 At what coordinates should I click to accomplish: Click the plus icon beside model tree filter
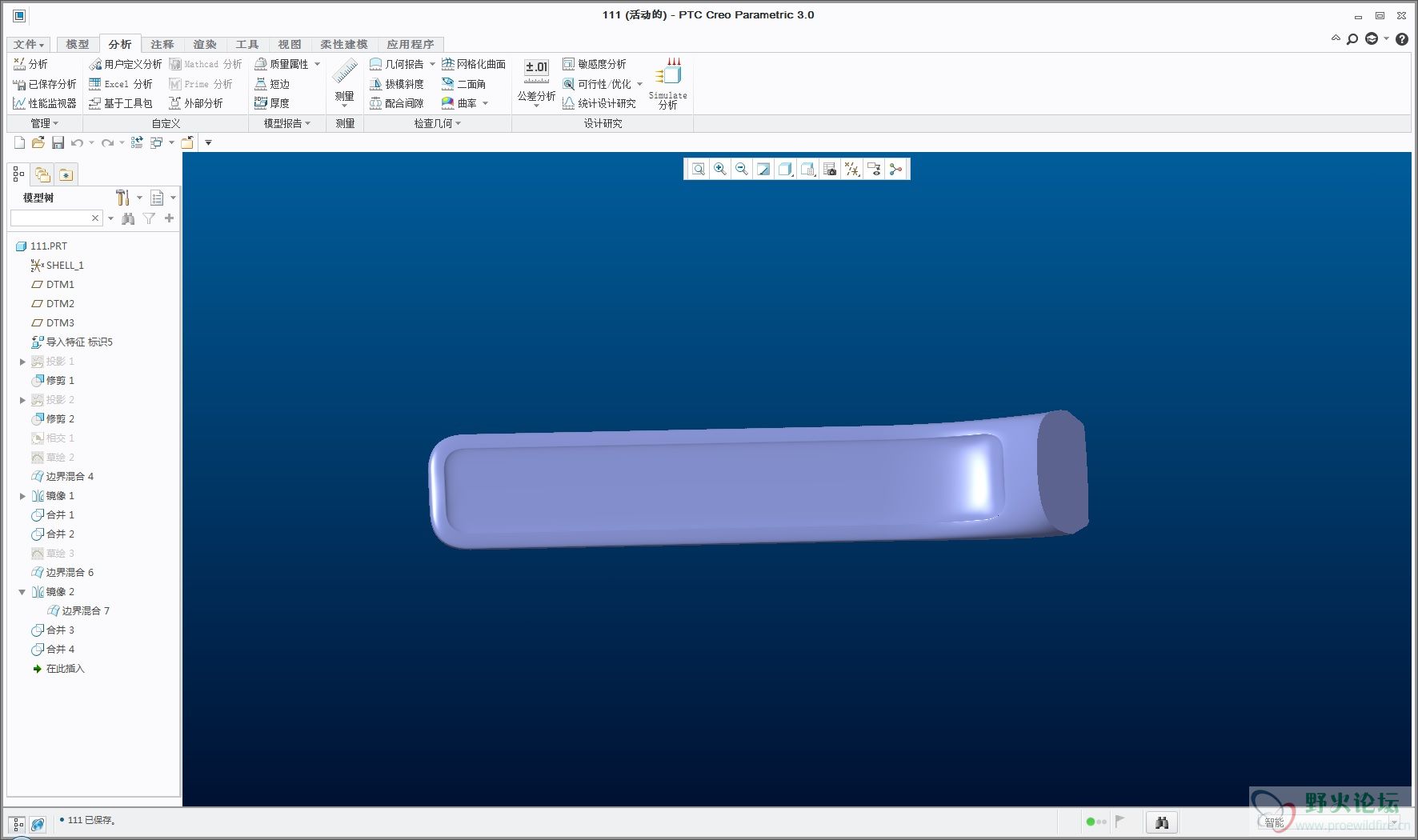(x=169, y=218)
